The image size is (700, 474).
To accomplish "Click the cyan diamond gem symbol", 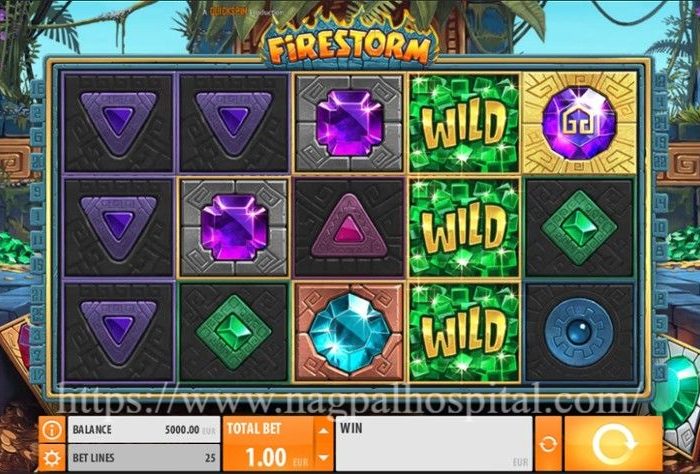I will (x=349, y=332).
